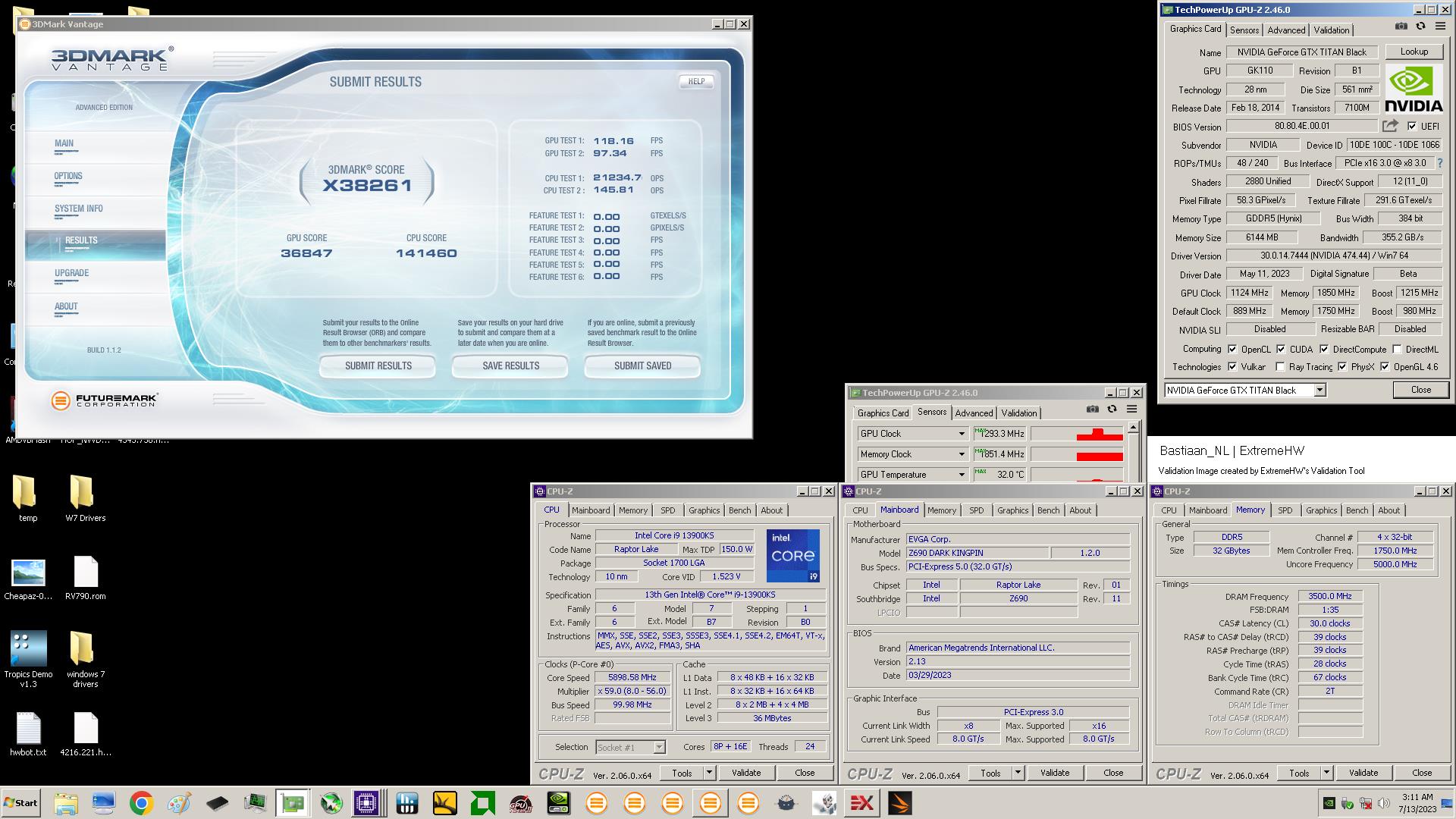Open SYSTEM INFO in 3DMark sidebar

[78, 209]
